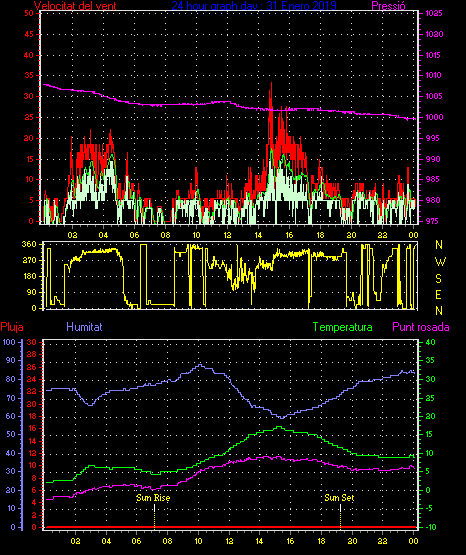Screen dimensions: 466x555
Task: Click the 180 wind direction value
Action: click(29, 276)
